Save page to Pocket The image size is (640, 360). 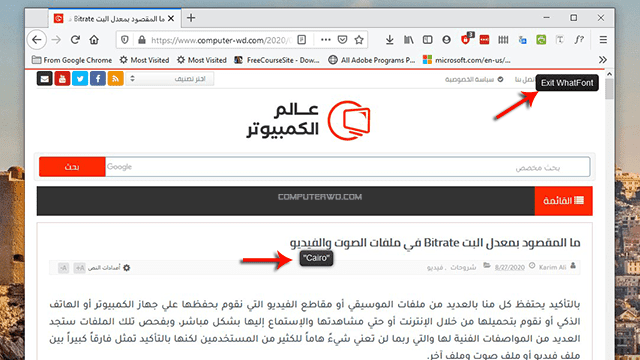[x=342, y=40]
